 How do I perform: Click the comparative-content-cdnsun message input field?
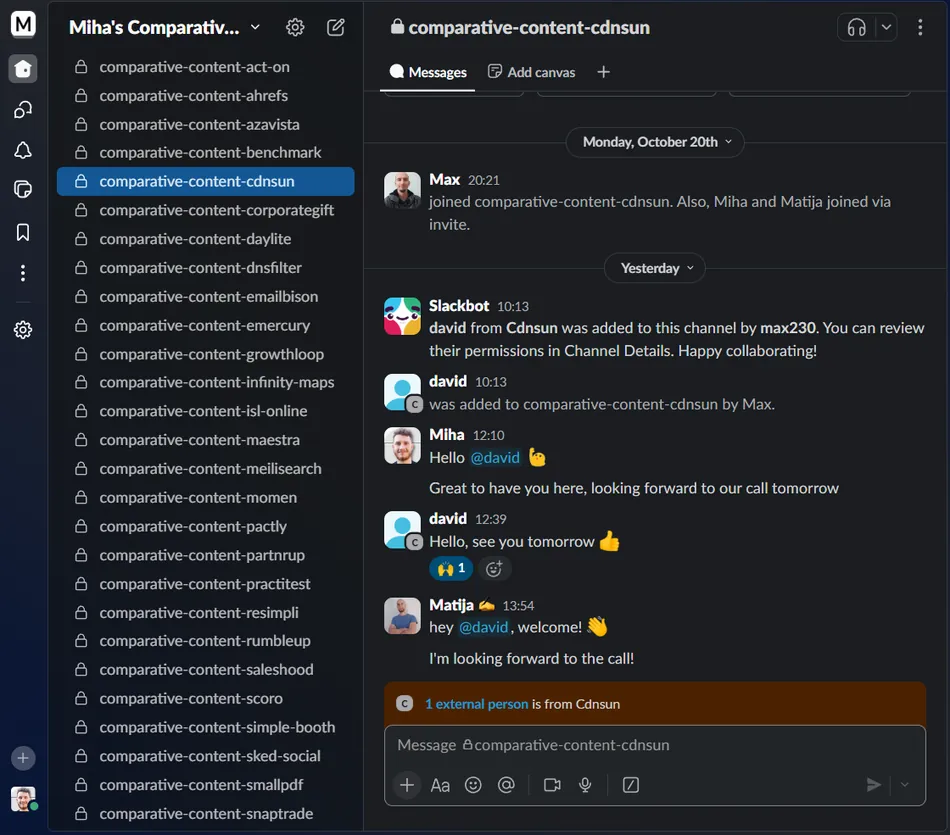[654, 744]
